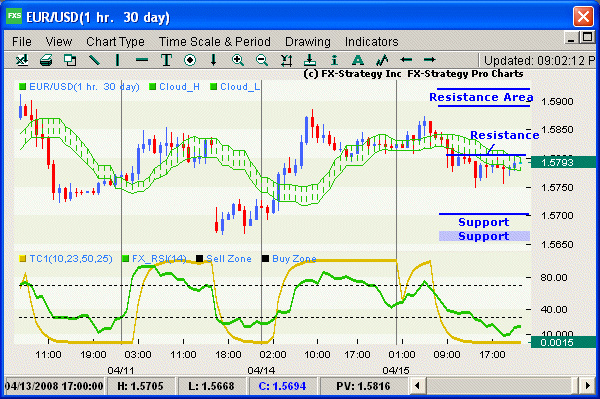The height and width of the screenshot is (399, 600).
Task: Click the Cloud_H legend color square
Action: (x=152, y=87)
